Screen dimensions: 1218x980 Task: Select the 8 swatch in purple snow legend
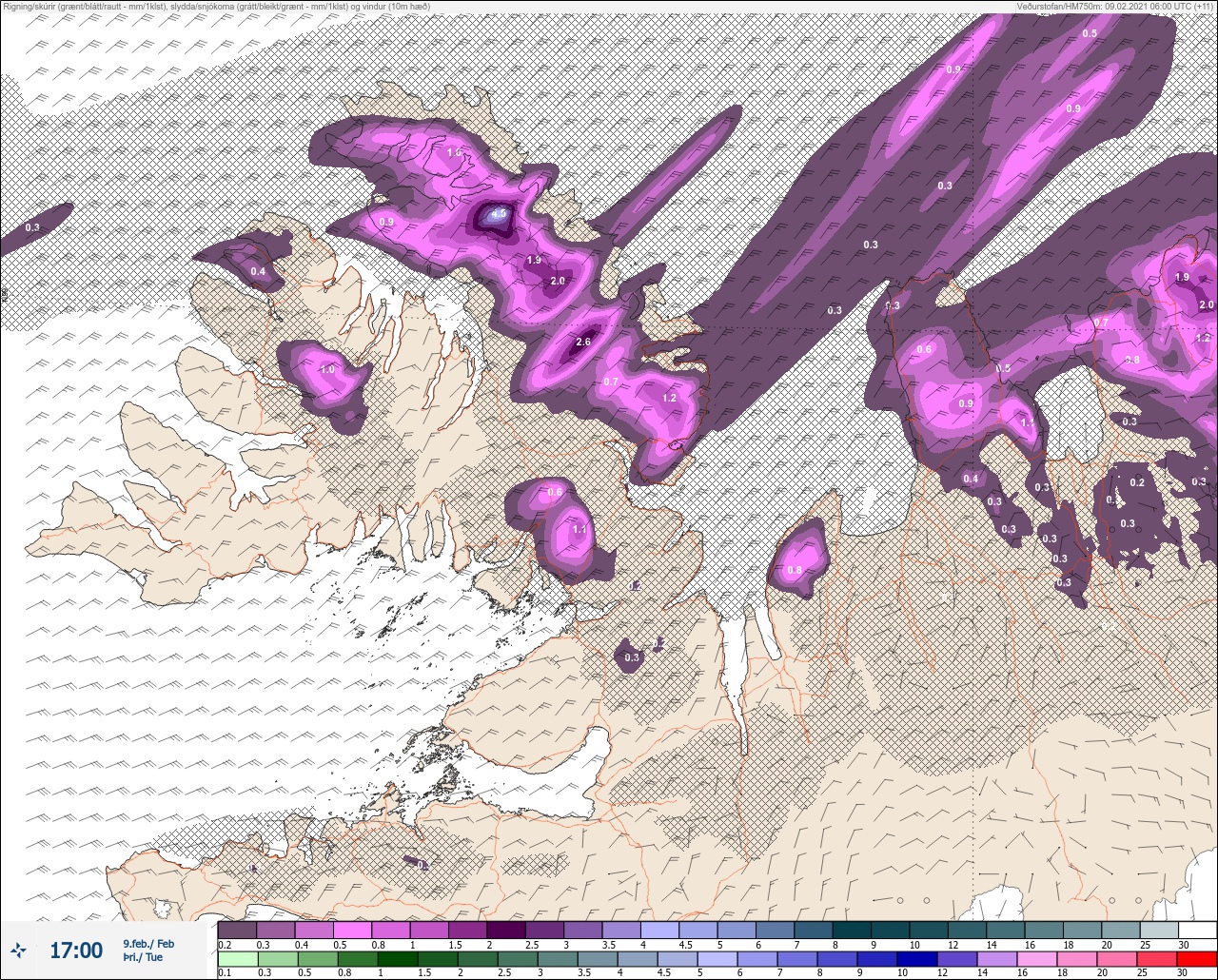(x=852, y=930)
